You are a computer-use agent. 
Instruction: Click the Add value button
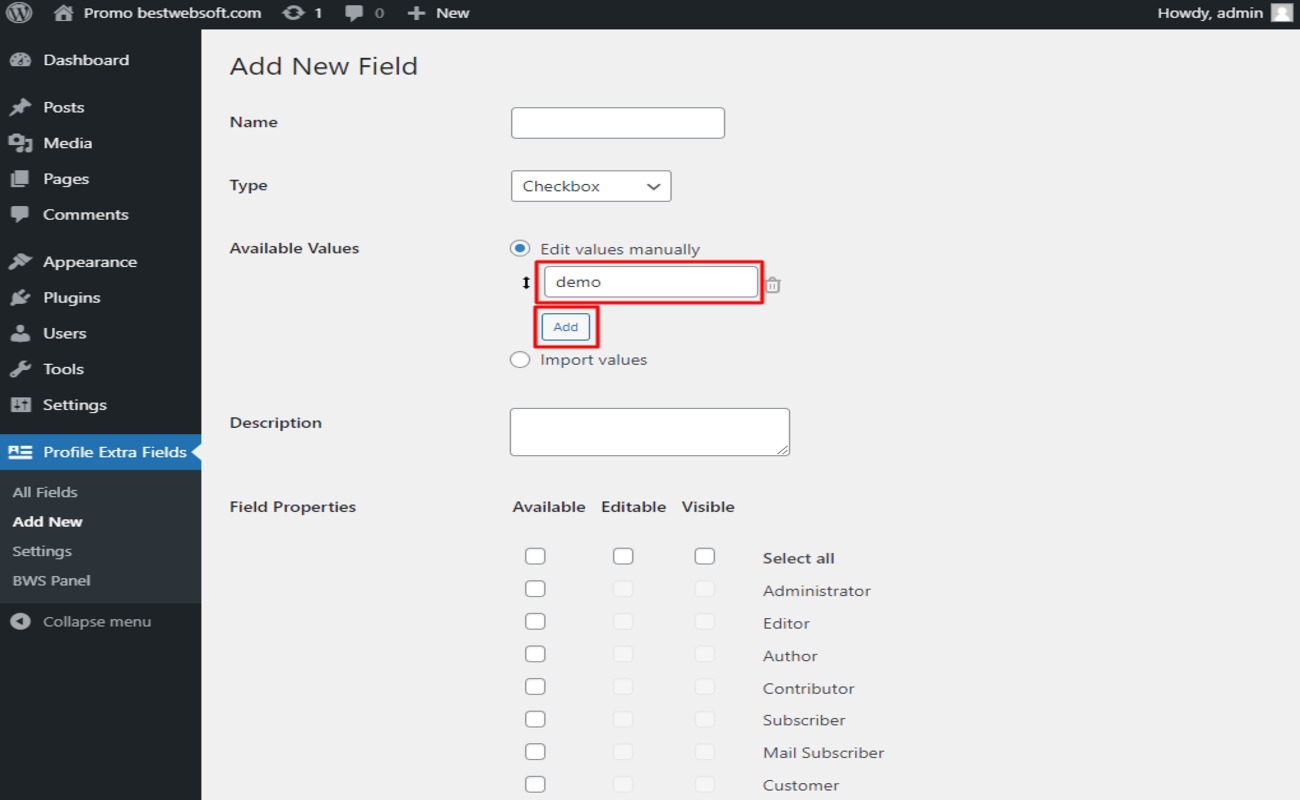566,327
